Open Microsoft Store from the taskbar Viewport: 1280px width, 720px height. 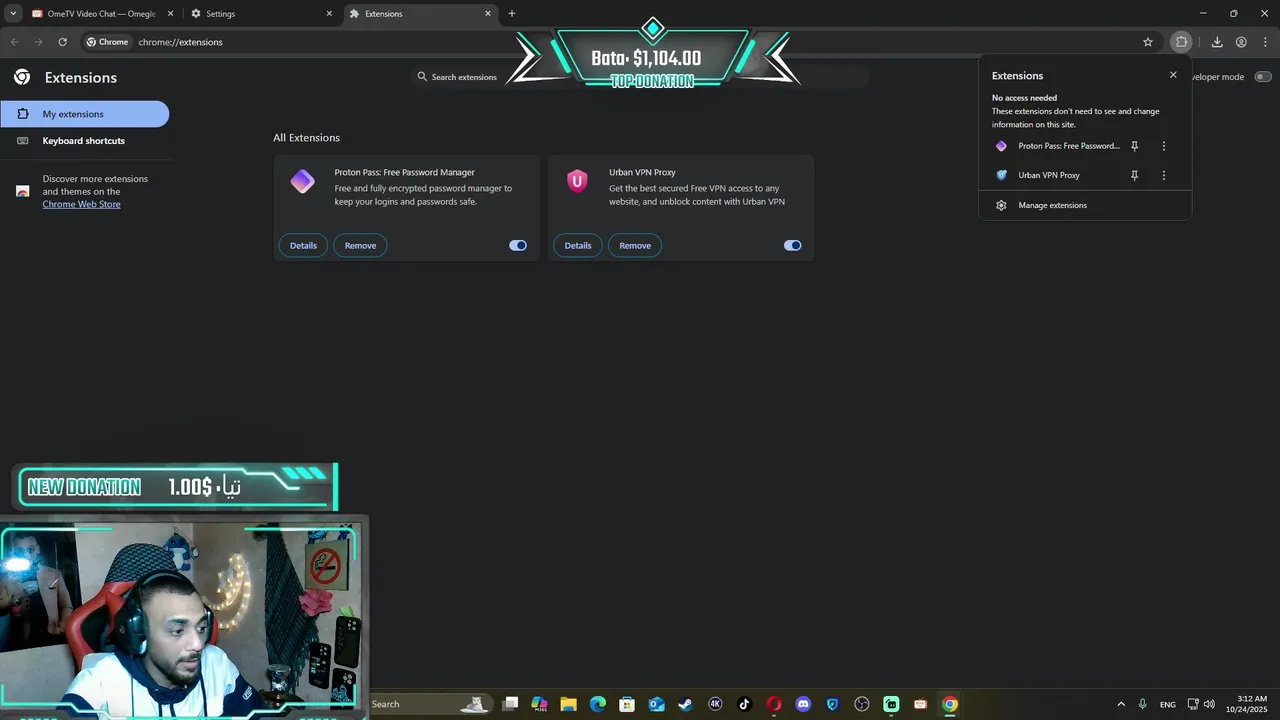tap(627, 704)
